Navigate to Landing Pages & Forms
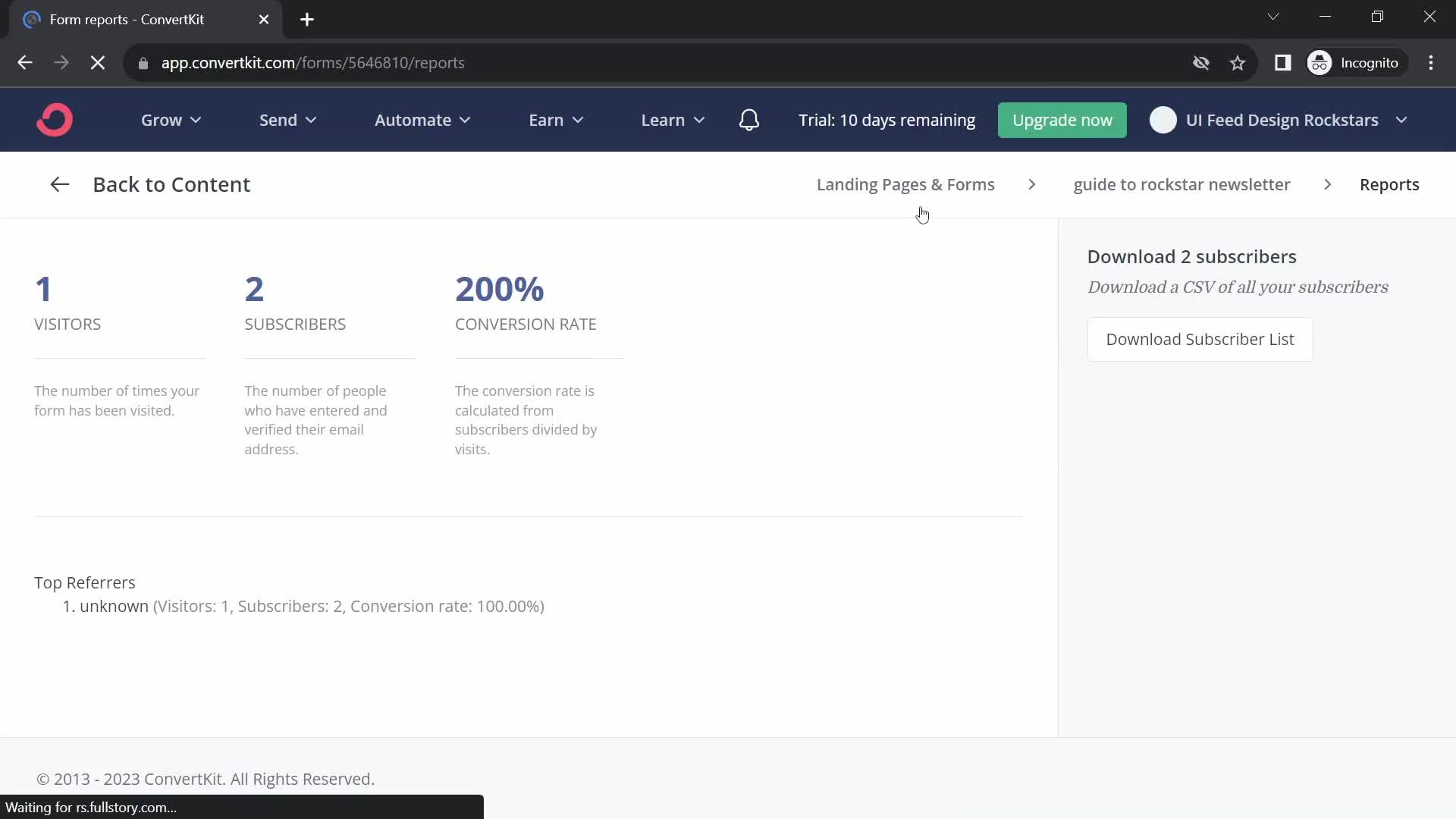 (x=905, y=184)
